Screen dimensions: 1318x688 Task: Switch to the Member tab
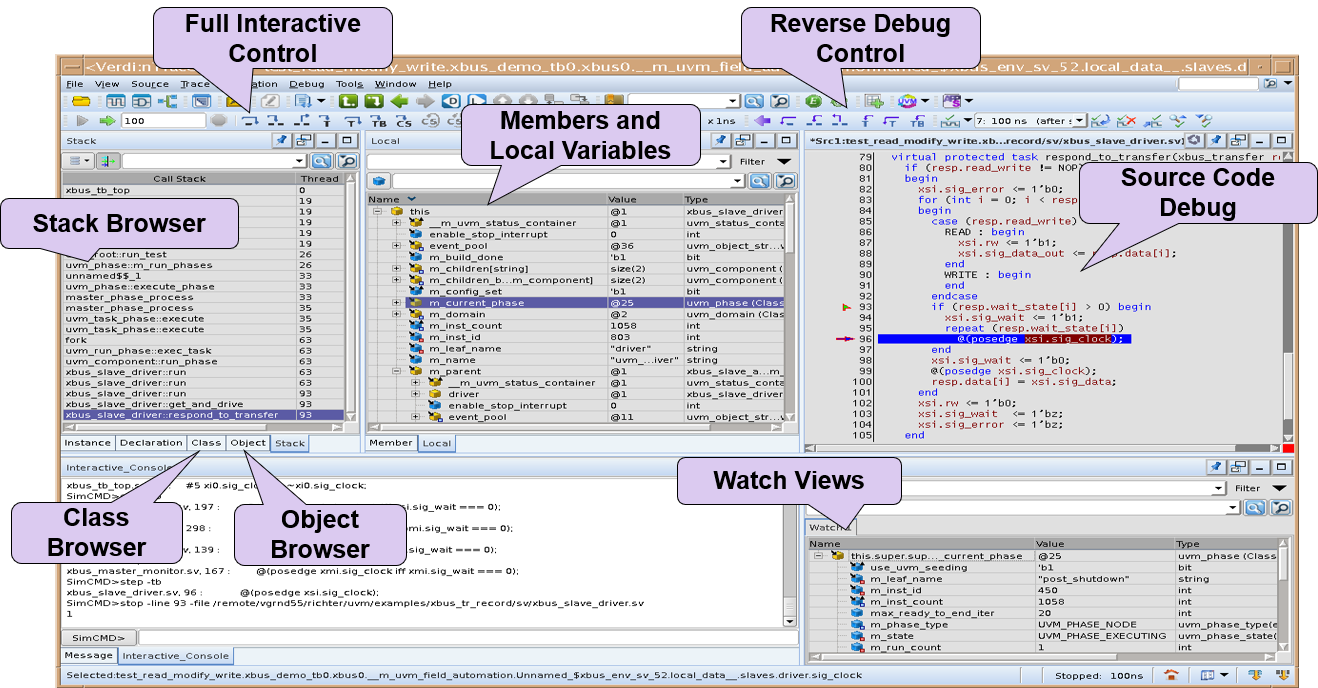tap(391, 443)
